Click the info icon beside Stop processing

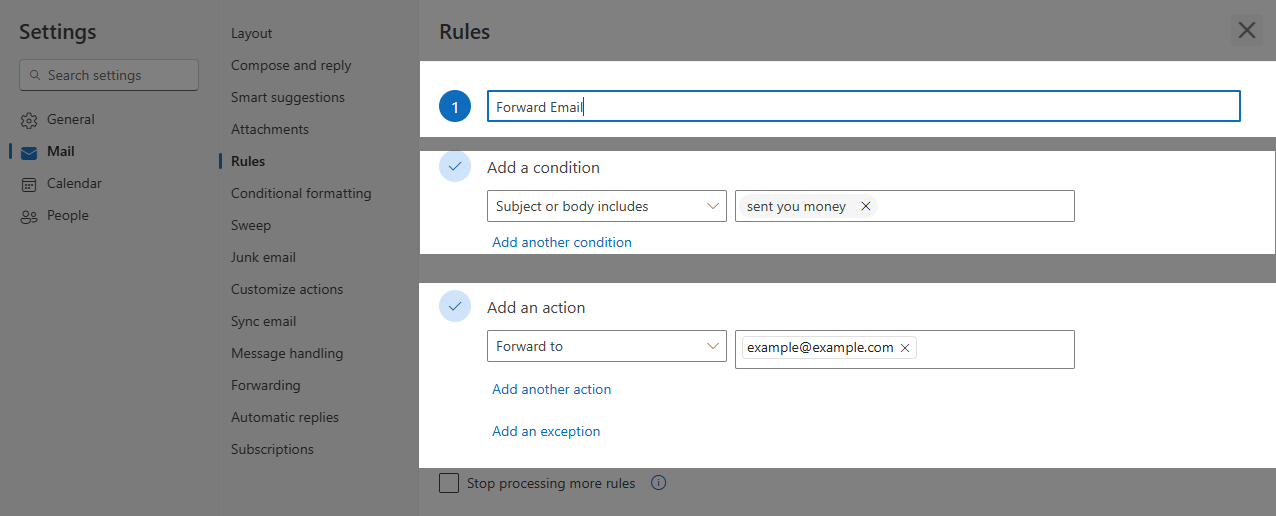(658, 483)
